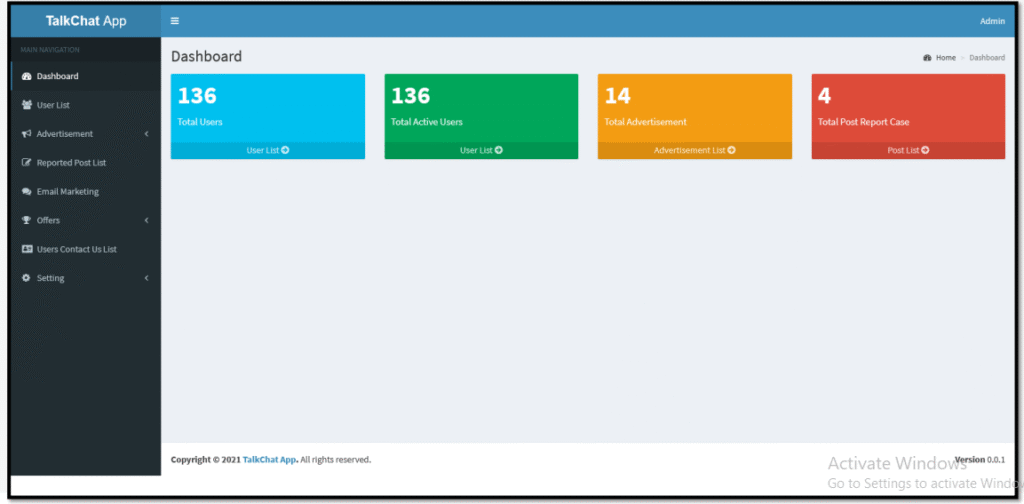The image size is (1024, 504).
Task: Click the TalkChat App footer link
Action: coord(269,460)
